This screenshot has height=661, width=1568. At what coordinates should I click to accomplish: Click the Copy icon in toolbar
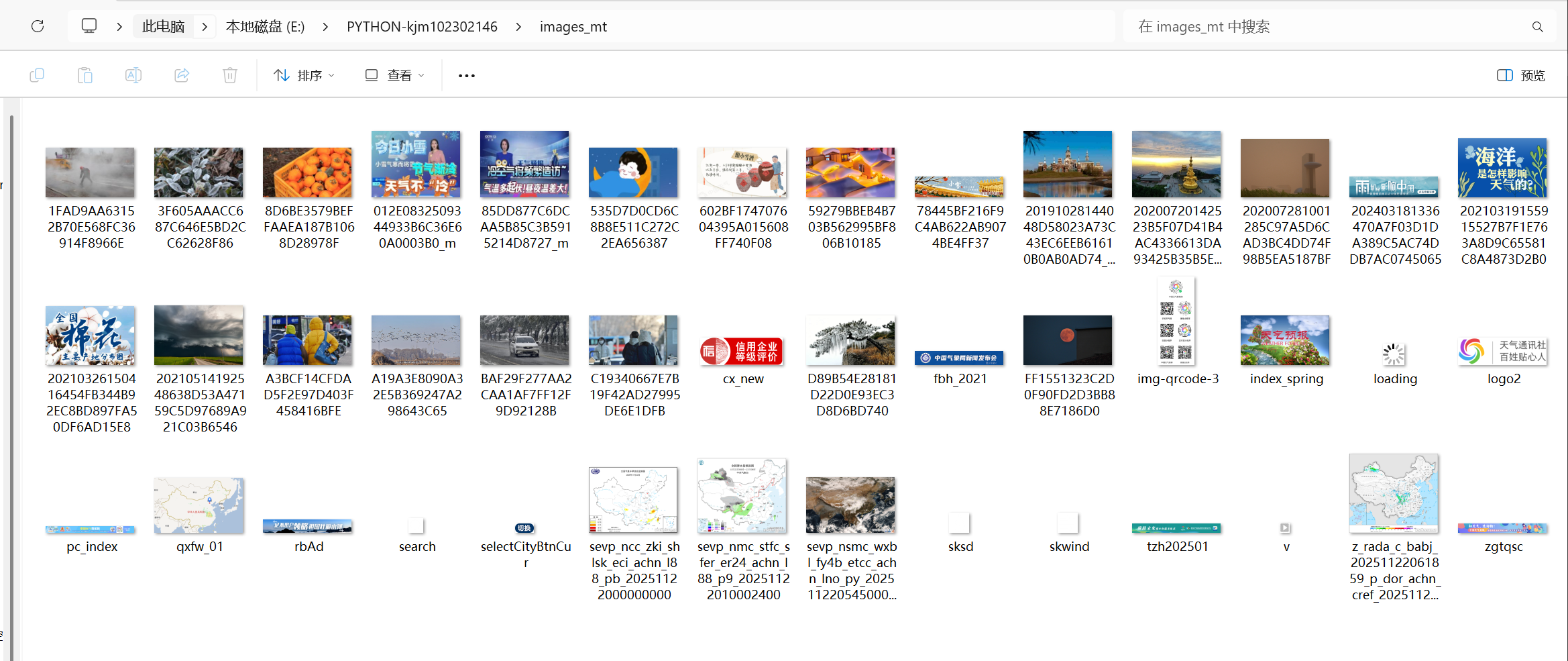point(37,75)
